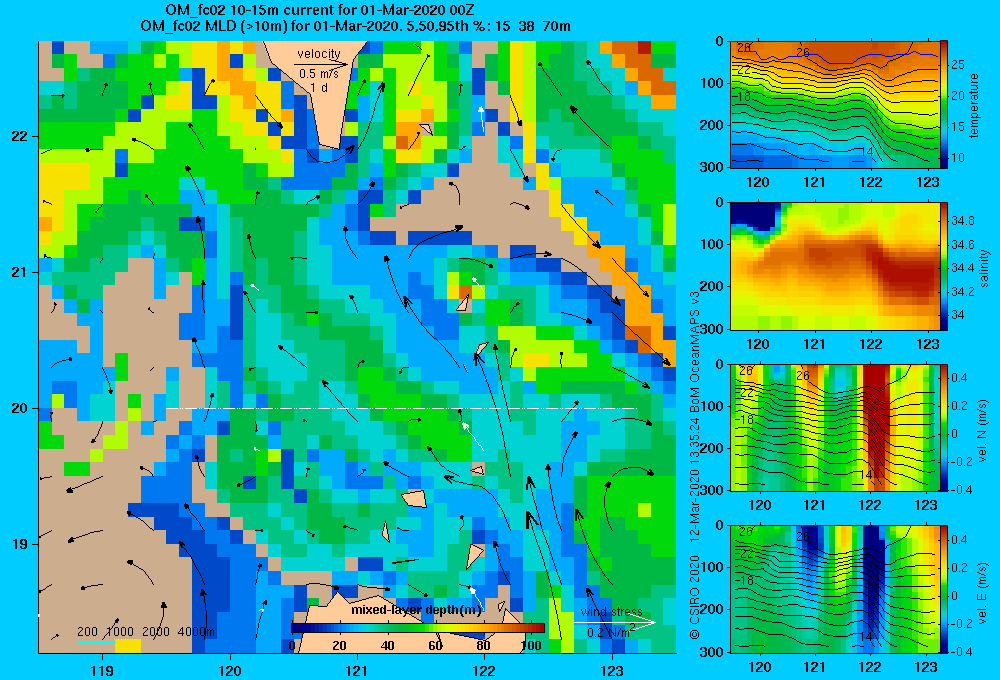
Task: Click the 'velocity' legend label
Action: pyautogui.click(x=319, y=54)
